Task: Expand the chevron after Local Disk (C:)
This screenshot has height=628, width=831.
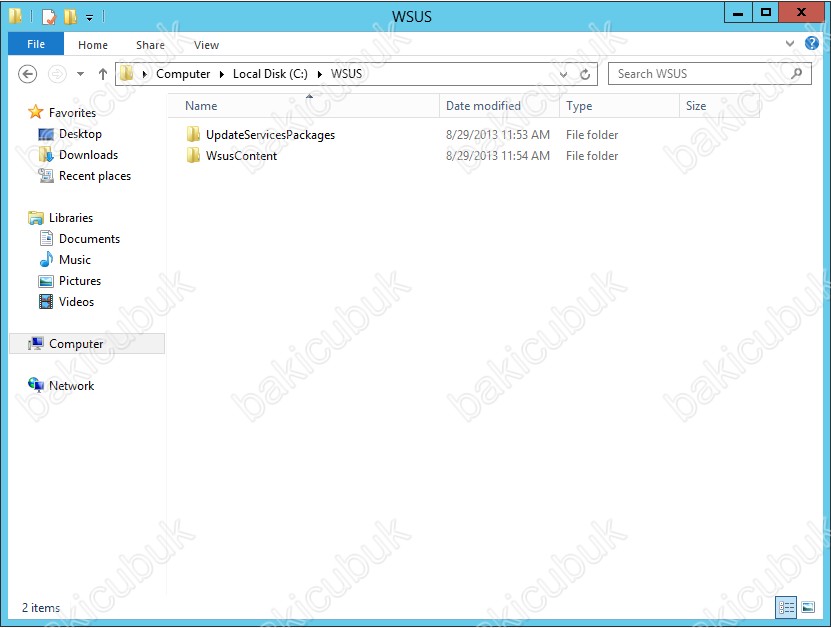Action: click(x=320, y=74)
